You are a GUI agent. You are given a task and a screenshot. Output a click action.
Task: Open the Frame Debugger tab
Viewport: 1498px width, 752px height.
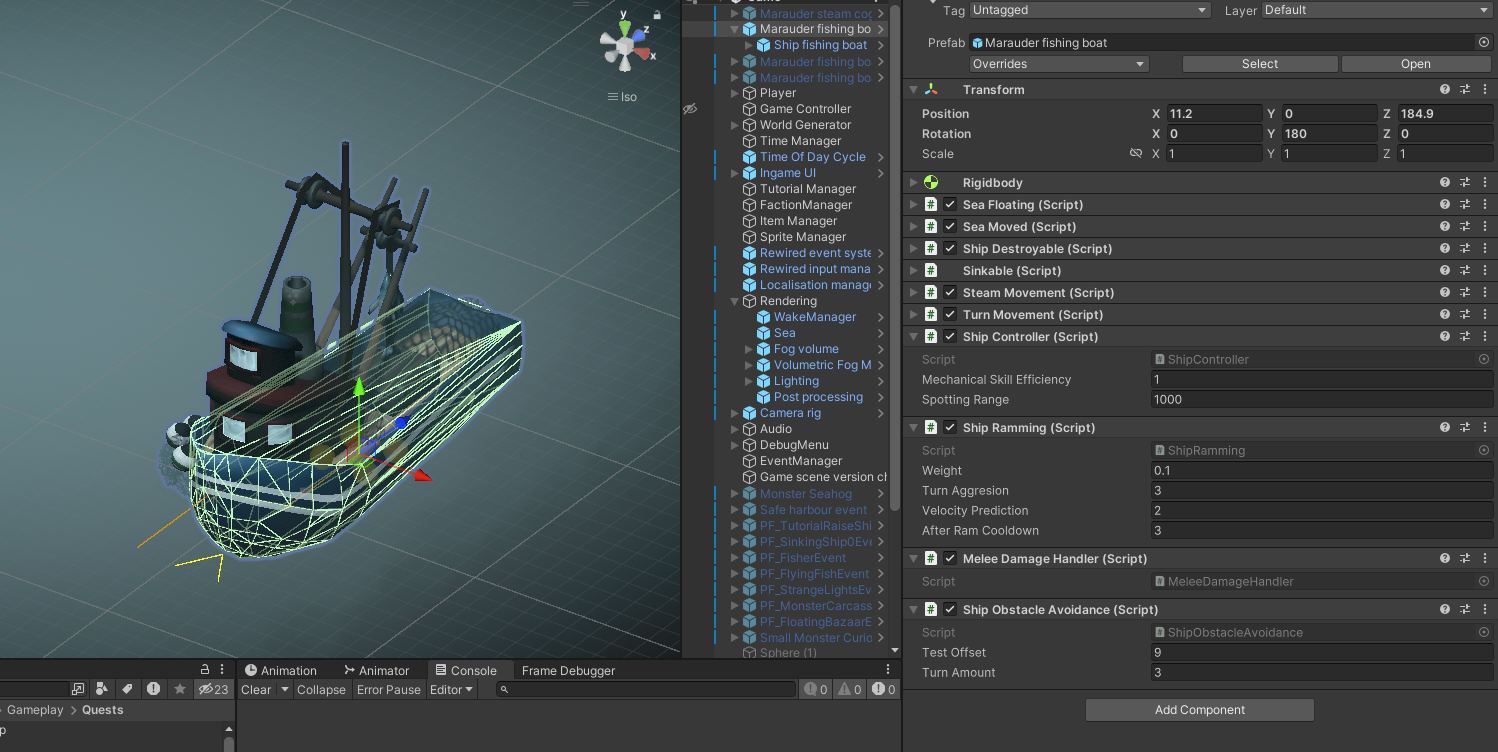568,671
